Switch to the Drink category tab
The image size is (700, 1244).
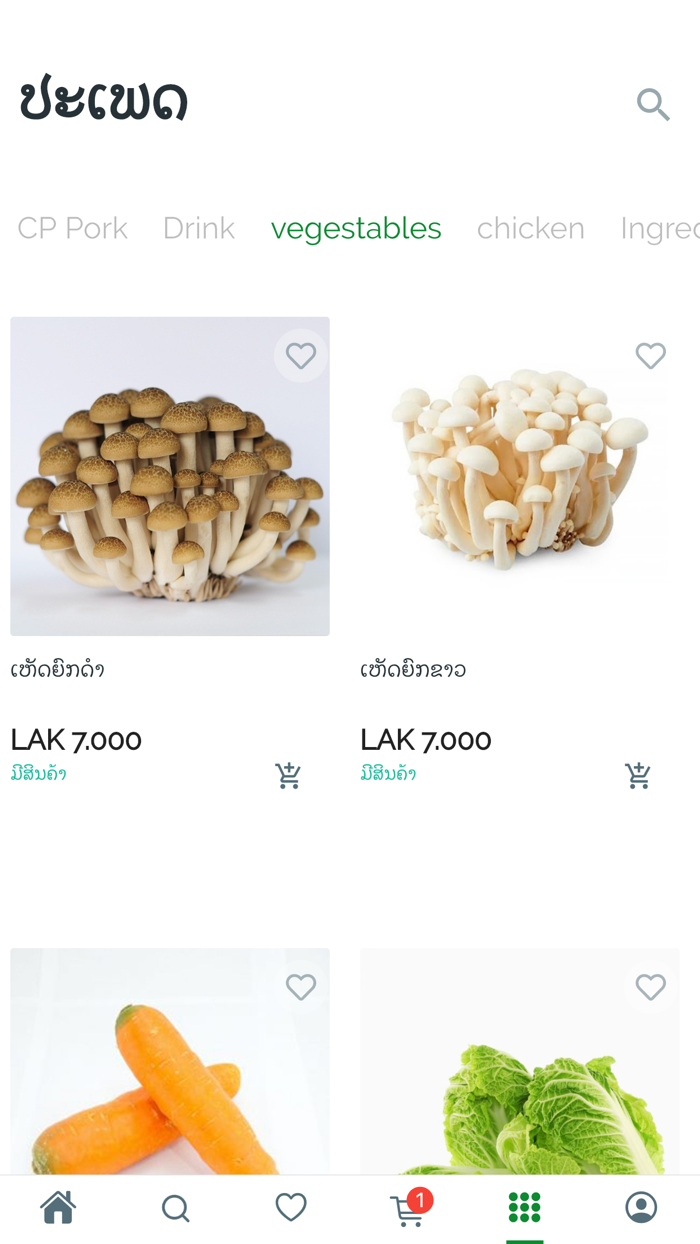point(198,228)
